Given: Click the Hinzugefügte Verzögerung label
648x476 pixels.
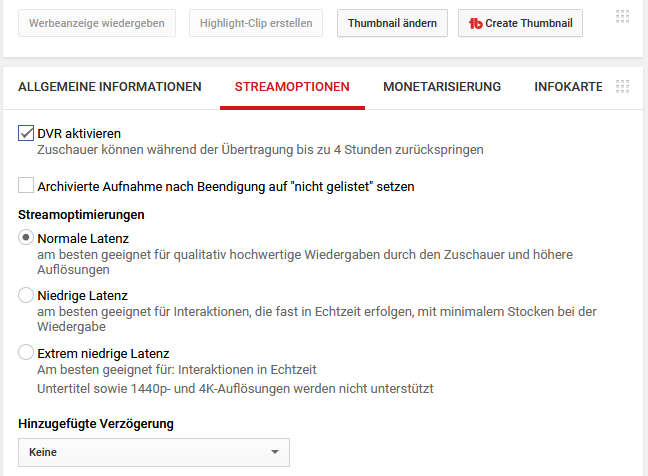Looking at the screenshot, I should click(x=96, y=423).
